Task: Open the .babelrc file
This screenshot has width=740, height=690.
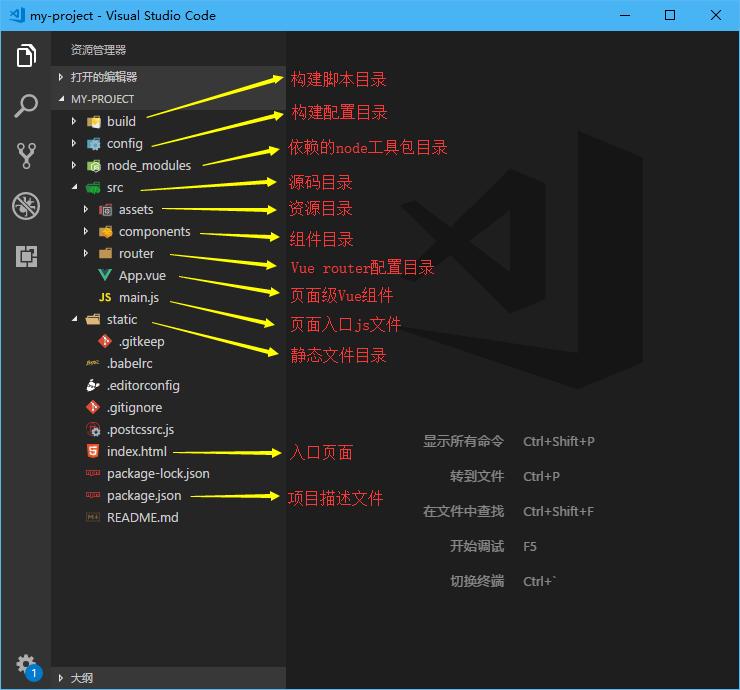Action: [129, 364]
